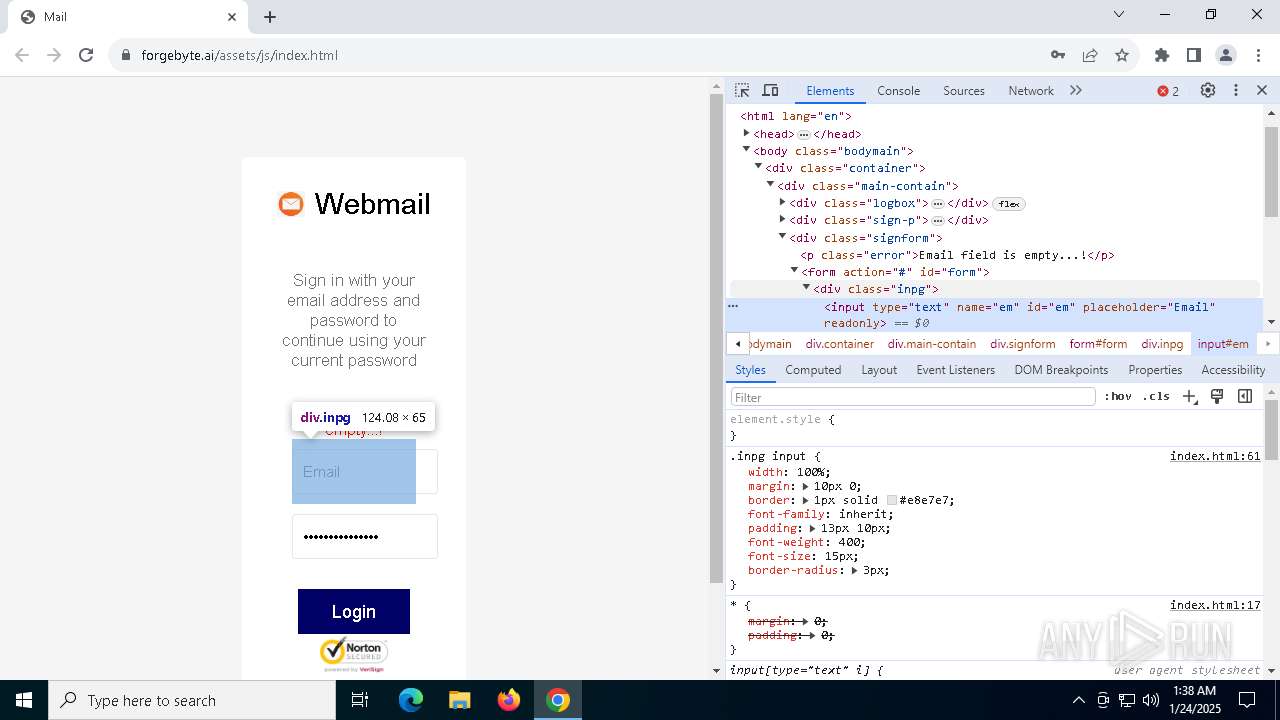1280x720 pixels.
Task: Add new style rule plus icon
Action: pyautogui.click(x=1189, y=397)
